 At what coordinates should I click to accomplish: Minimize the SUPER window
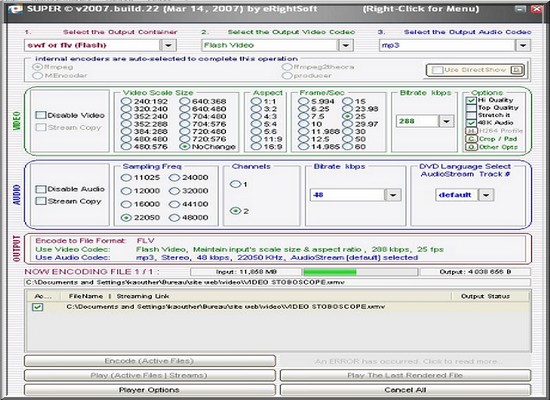click(x=520, y=9)
